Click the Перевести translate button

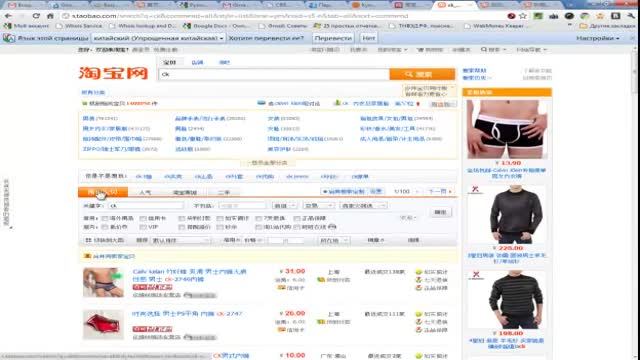333,38
